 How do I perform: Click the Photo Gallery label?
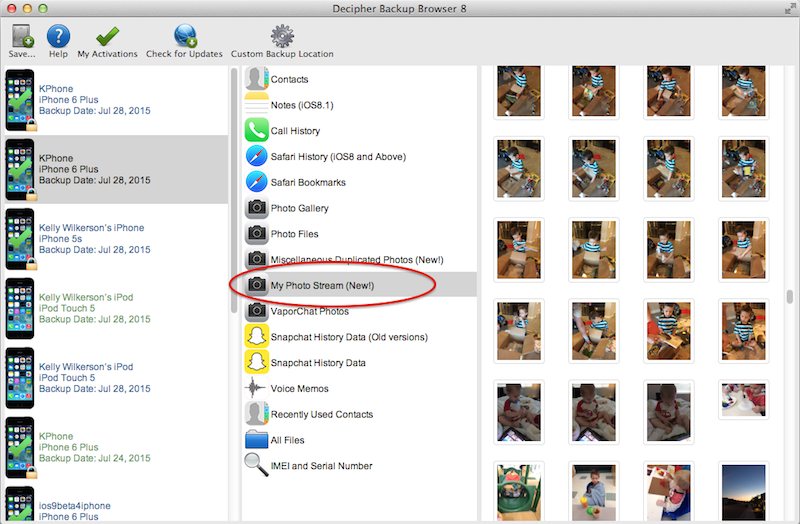pyautogui.click(x=299, y=208)
